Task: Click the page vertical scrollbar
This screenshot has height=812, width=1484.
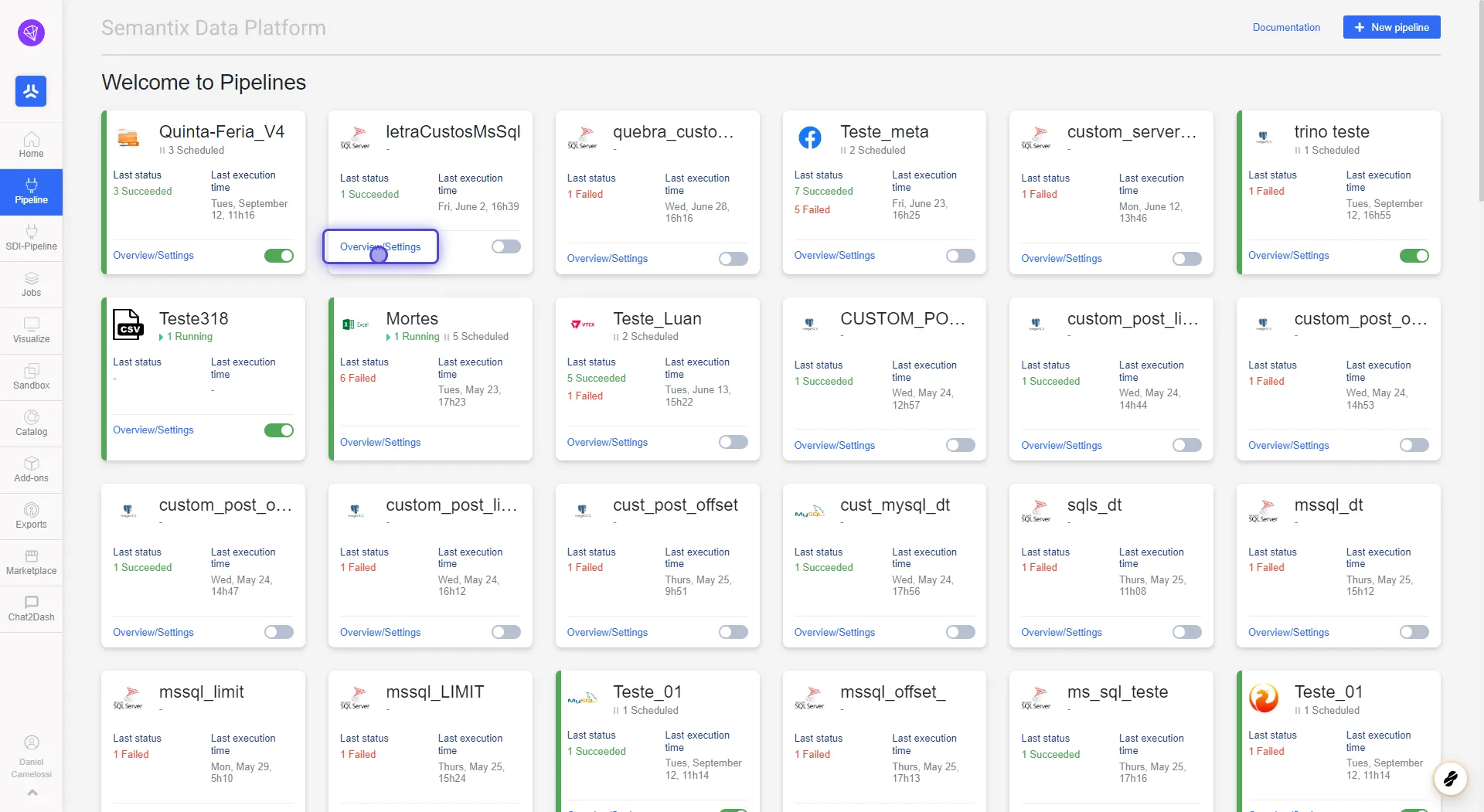Action: [1479, 100]
